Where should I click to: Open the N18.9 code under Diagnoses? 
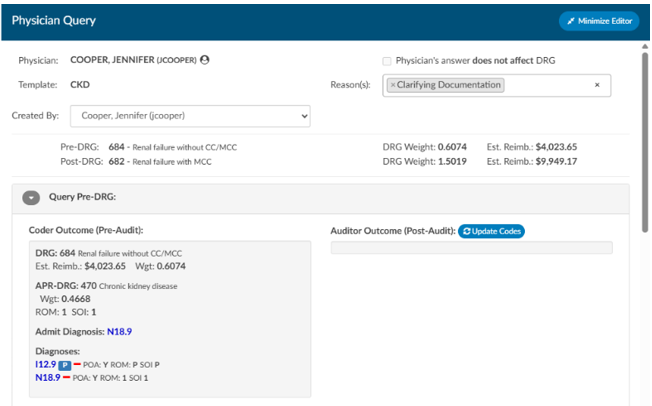coord(48,377)
